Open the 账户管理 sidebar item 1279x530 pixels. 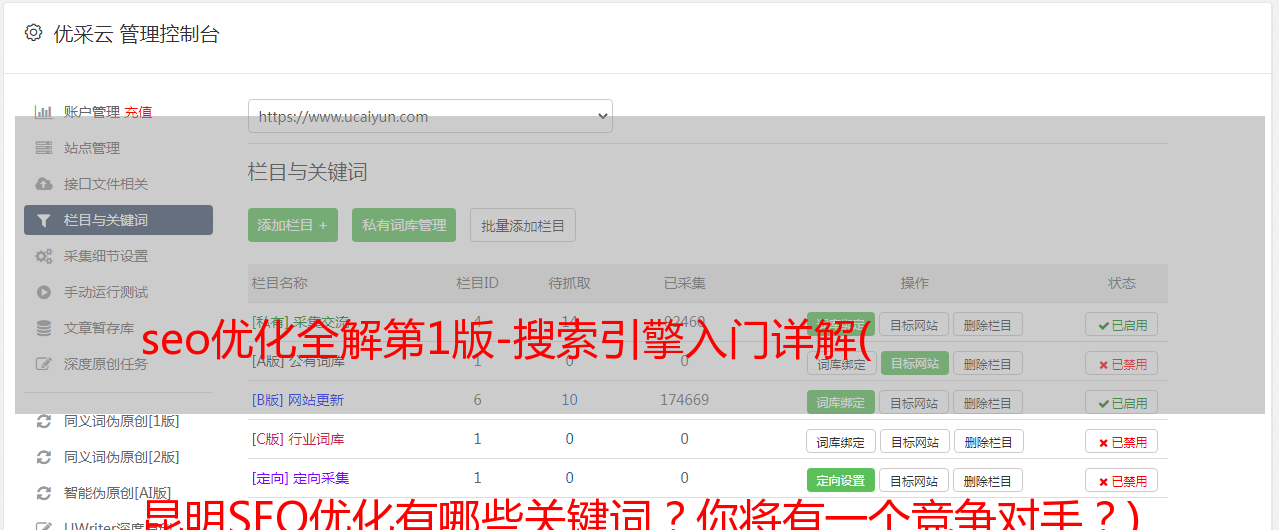point(92,112)
